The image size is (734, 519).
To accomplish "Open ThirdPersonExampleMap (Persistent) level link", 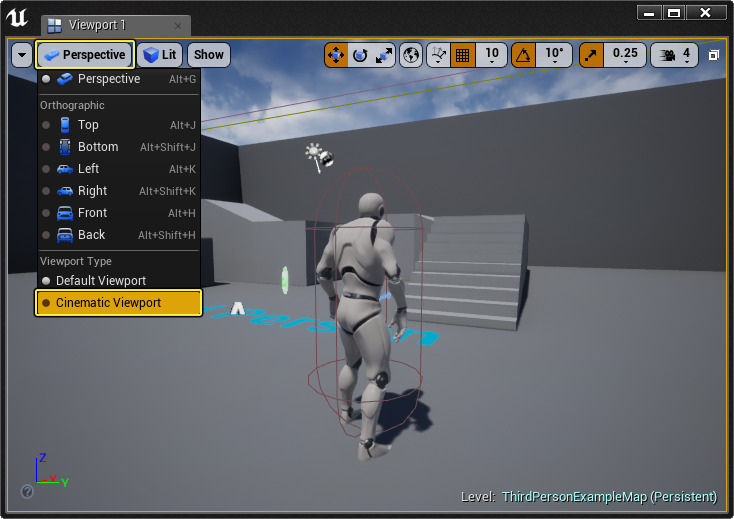I will click(x=609, y=497).
